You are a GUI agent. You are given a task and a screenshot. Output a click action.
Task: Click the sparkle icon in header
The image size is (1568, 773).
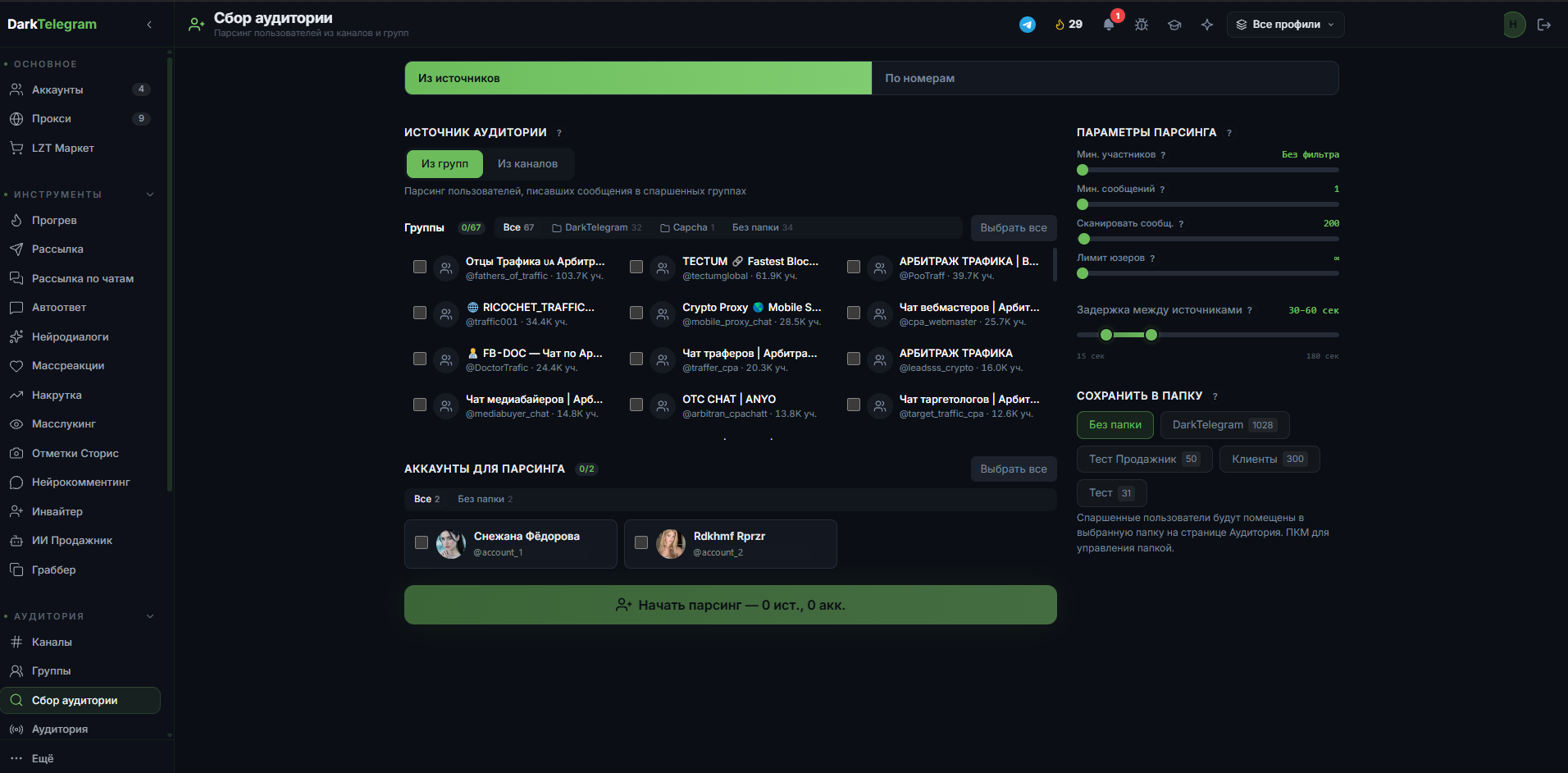pos(1207,25)
